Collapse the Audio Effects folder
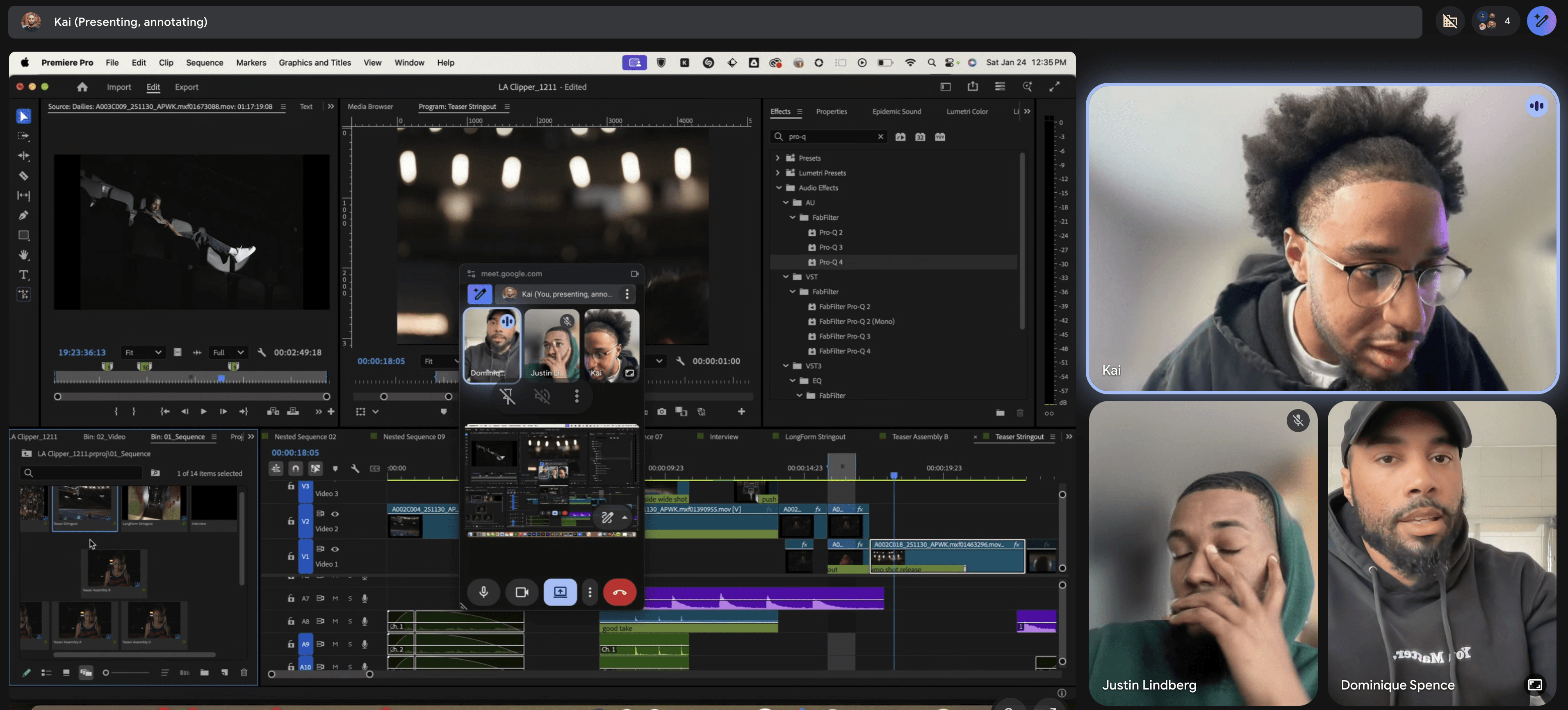This screenshot has width=1568, height=710. point(779,188)
